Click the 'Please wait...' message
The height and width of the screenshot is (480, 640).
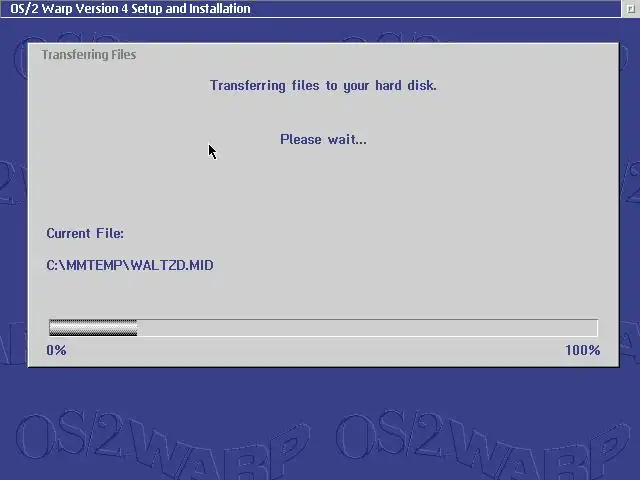(x=323, y=140)
